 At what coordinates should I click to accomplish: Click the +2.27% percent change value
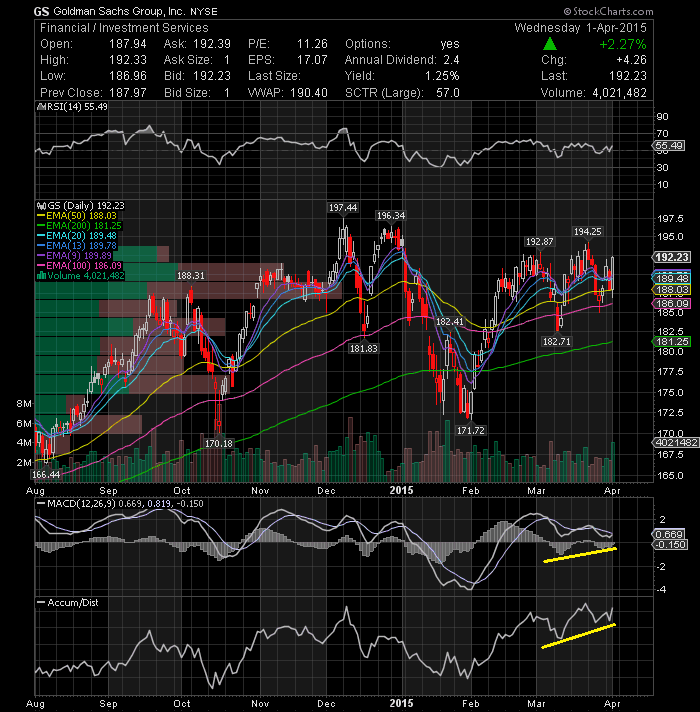tap(622, 44)
